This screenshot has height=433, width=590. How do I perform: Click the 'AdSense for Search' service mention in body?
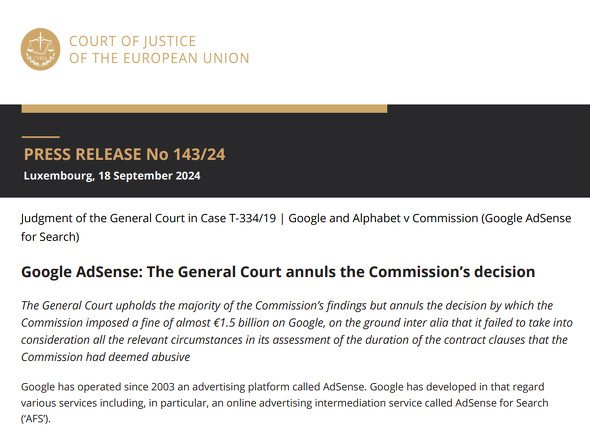[502, 403]
